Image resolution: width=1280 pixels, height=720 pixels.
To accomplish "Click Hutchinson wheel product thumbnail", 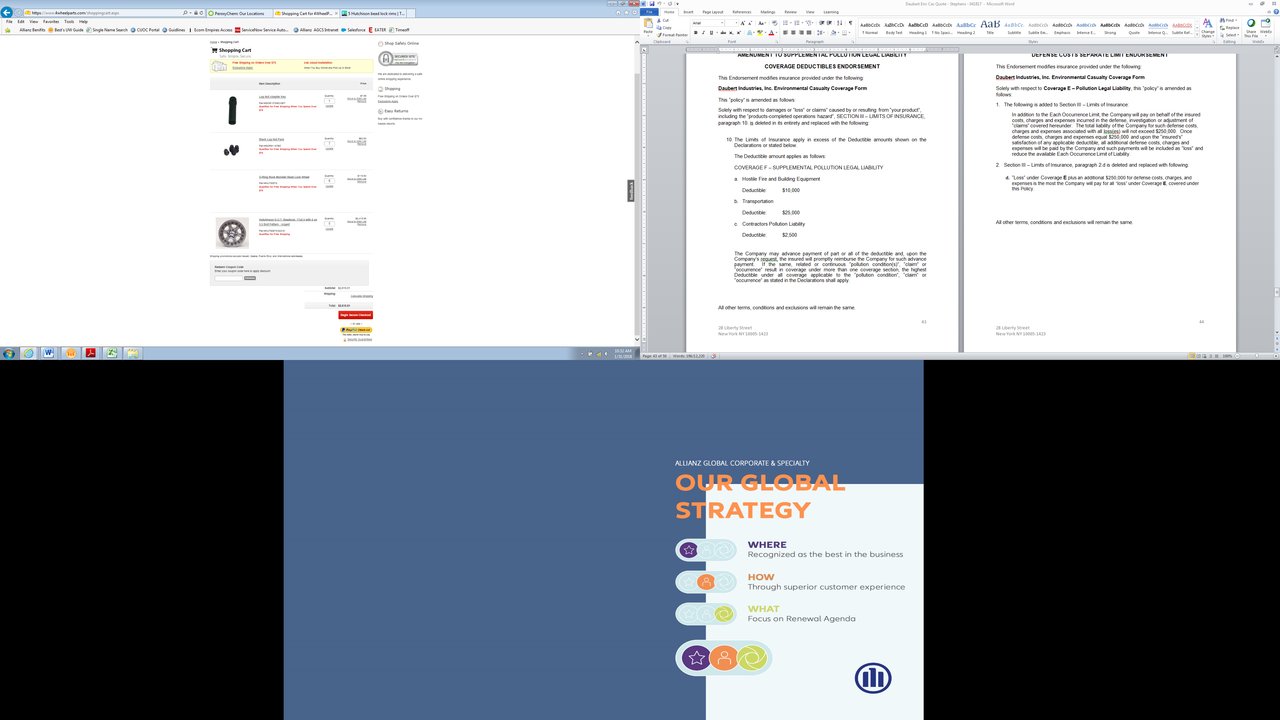I will pyautogui.click(x=232, y=232).
